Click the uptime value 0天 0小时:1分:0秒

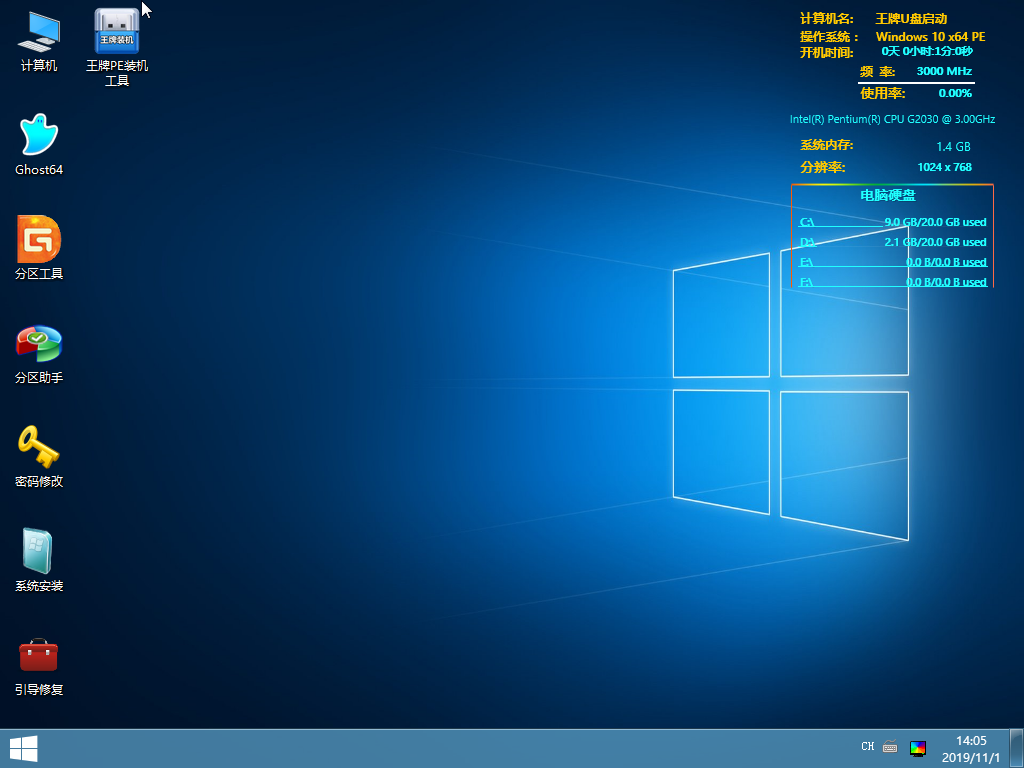click(927, 52)
